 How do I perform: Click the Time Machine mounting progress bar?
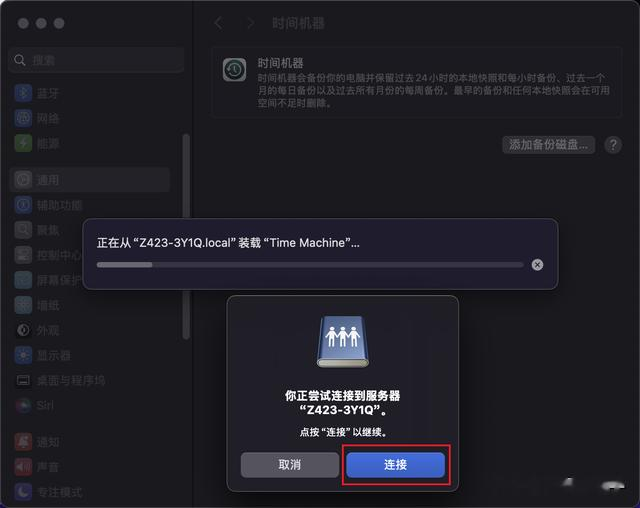pos(310,265)
